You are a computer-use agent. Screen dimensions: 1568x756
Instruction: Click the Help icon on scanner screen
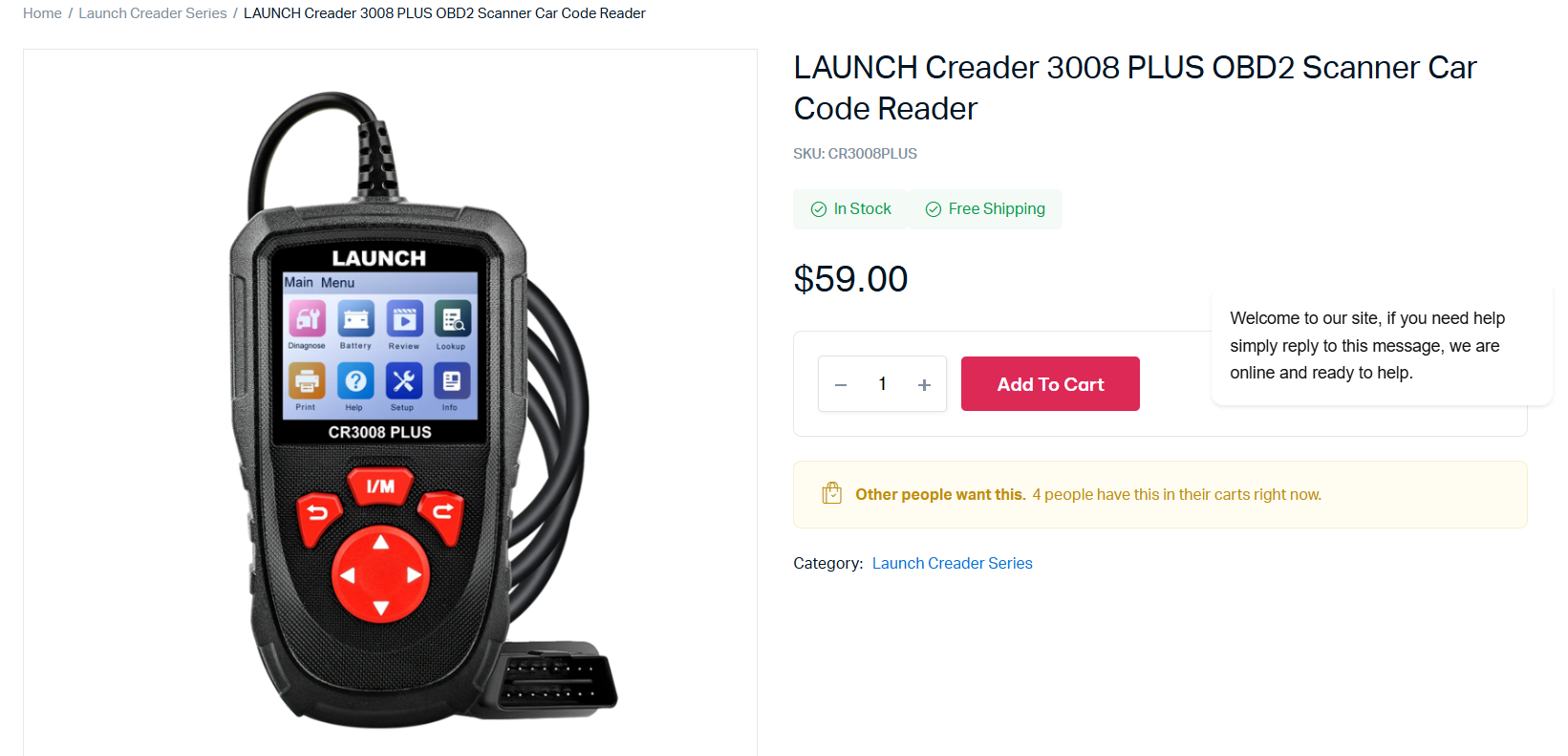point(355,381)
